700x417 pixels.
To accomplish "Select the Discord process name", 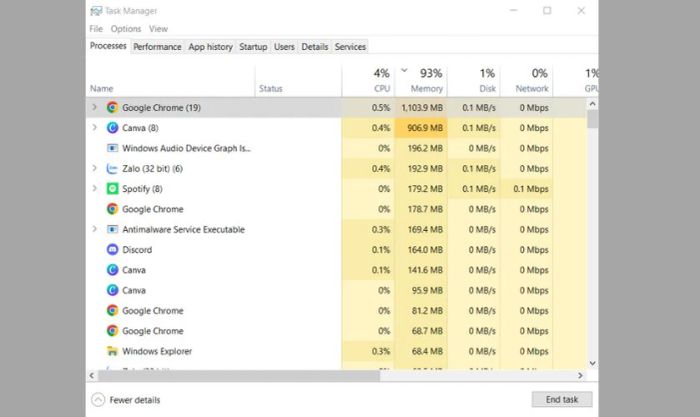I will tap(137, 250).
